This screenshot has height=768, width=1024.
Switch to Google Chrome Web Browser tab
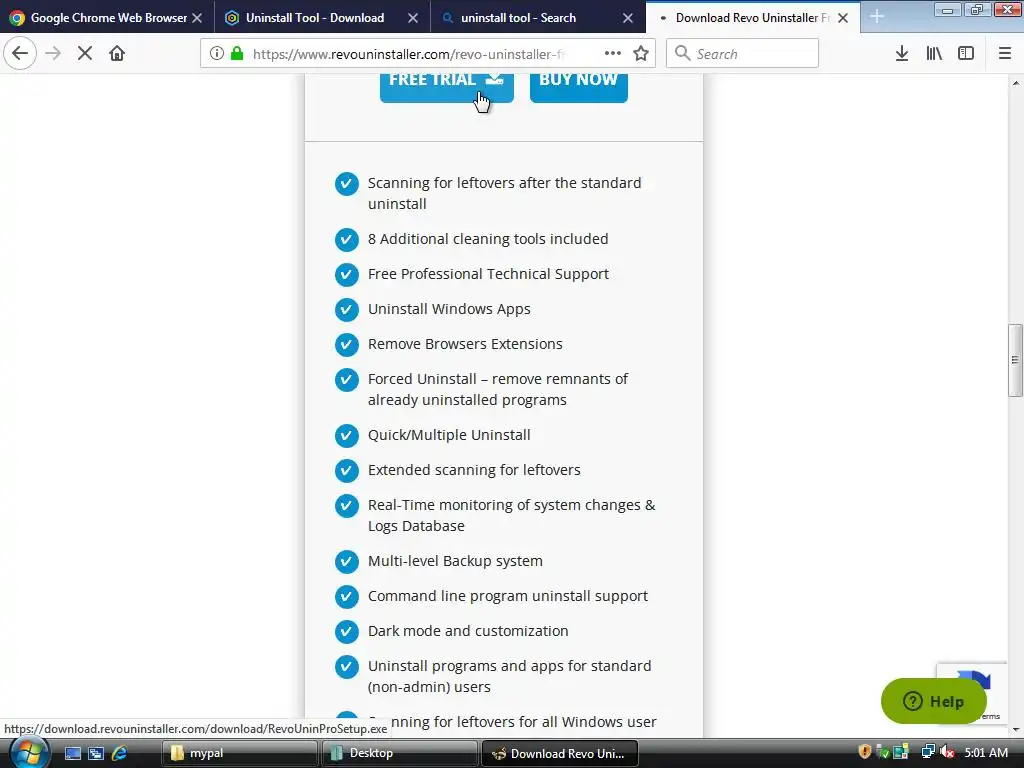point(108,18)
